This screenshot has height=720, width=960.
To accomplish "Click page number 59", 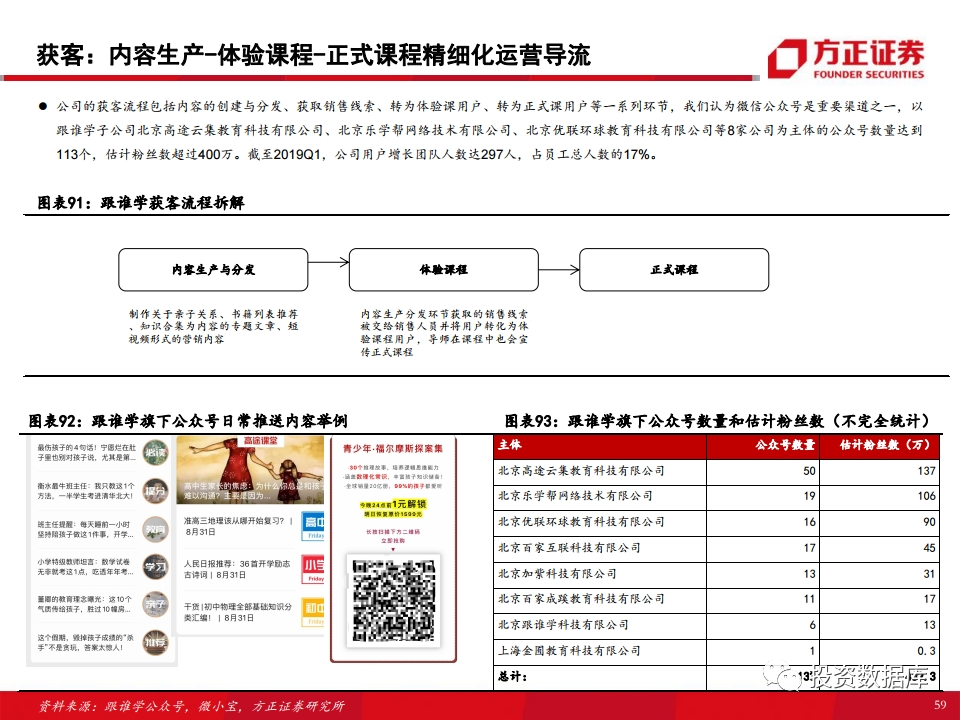I will click(x=940, y=705).
